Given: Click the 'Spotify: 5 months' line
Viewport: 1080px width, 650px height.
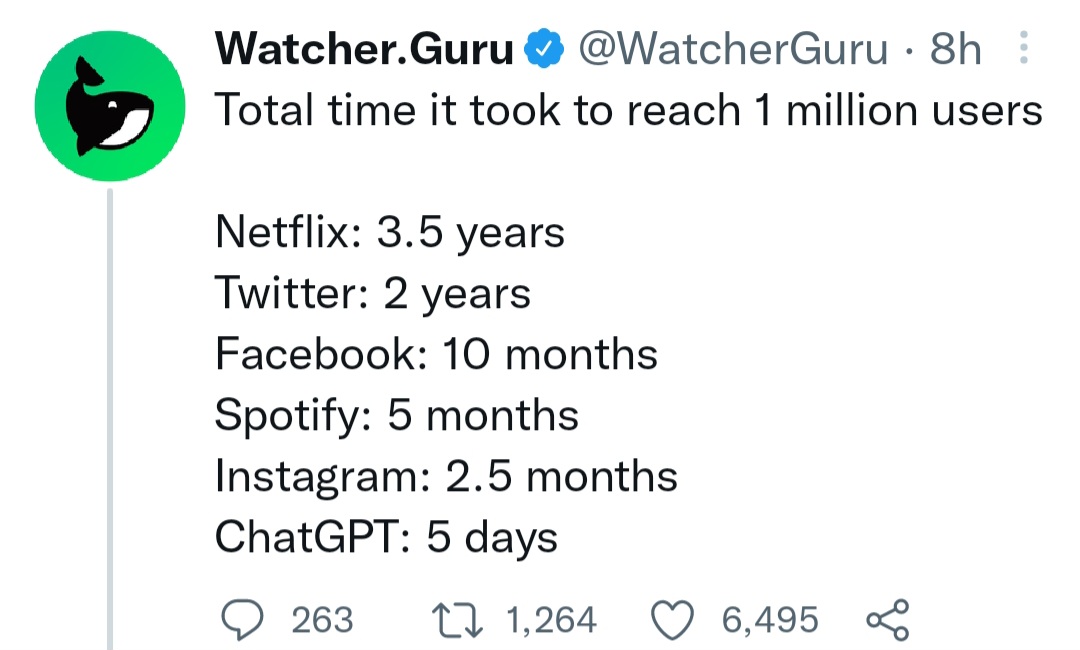Looking at the screenshot, I should (397, 416).
